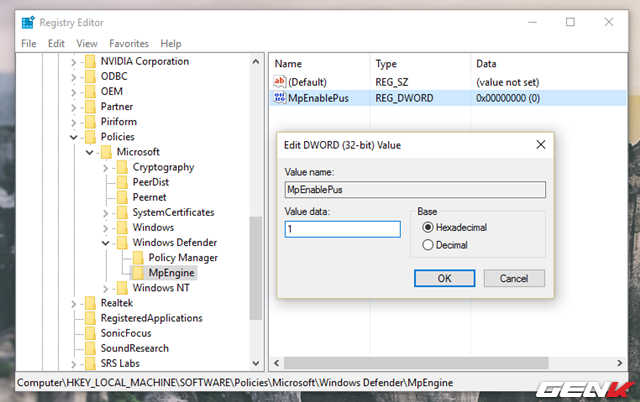This screenshot has height=402, width=640.
Task: Click the Windows NT folder icon
Action: (x=122, y=288)
